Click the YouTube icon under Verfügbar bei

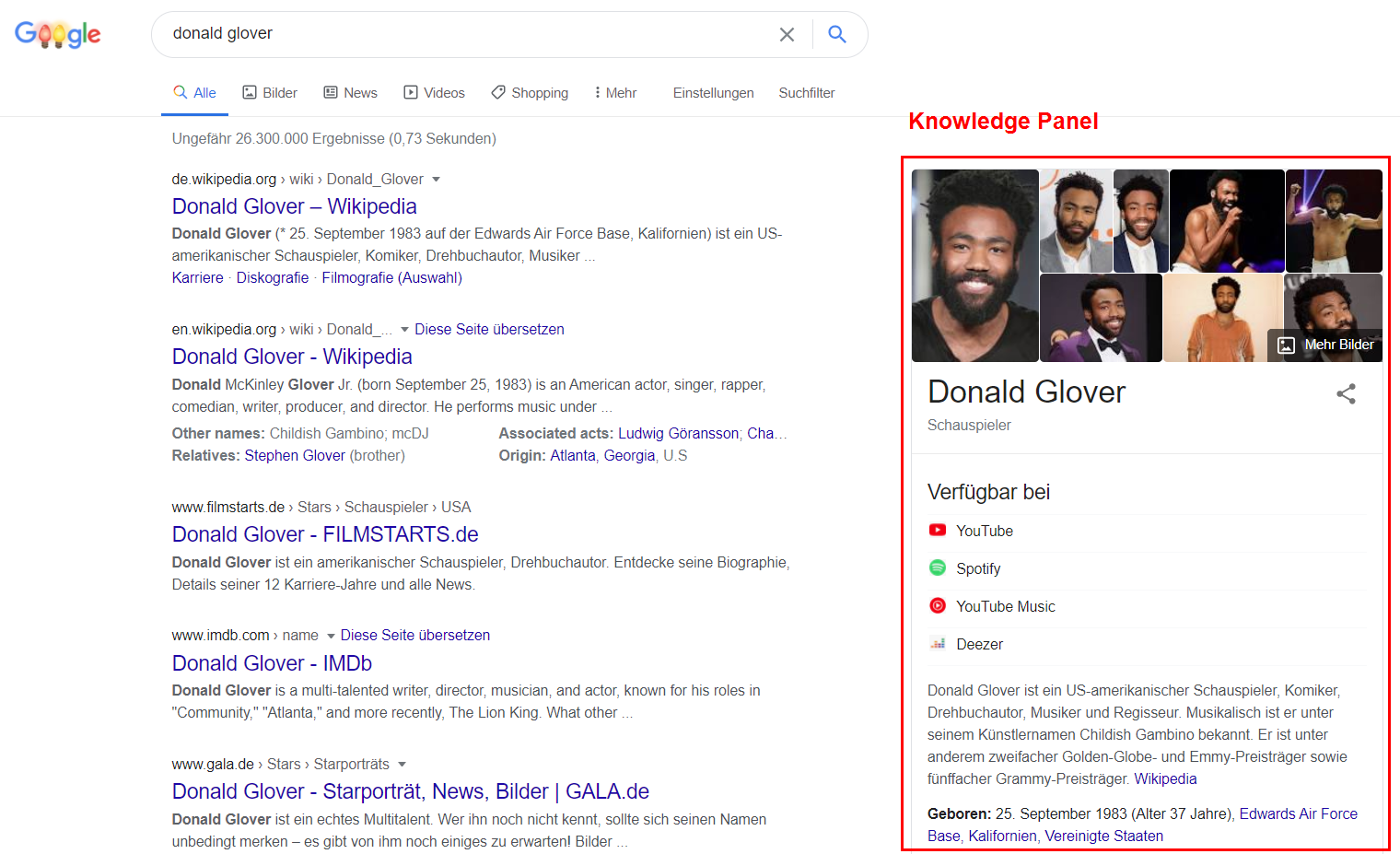click(x=938, y=530)
